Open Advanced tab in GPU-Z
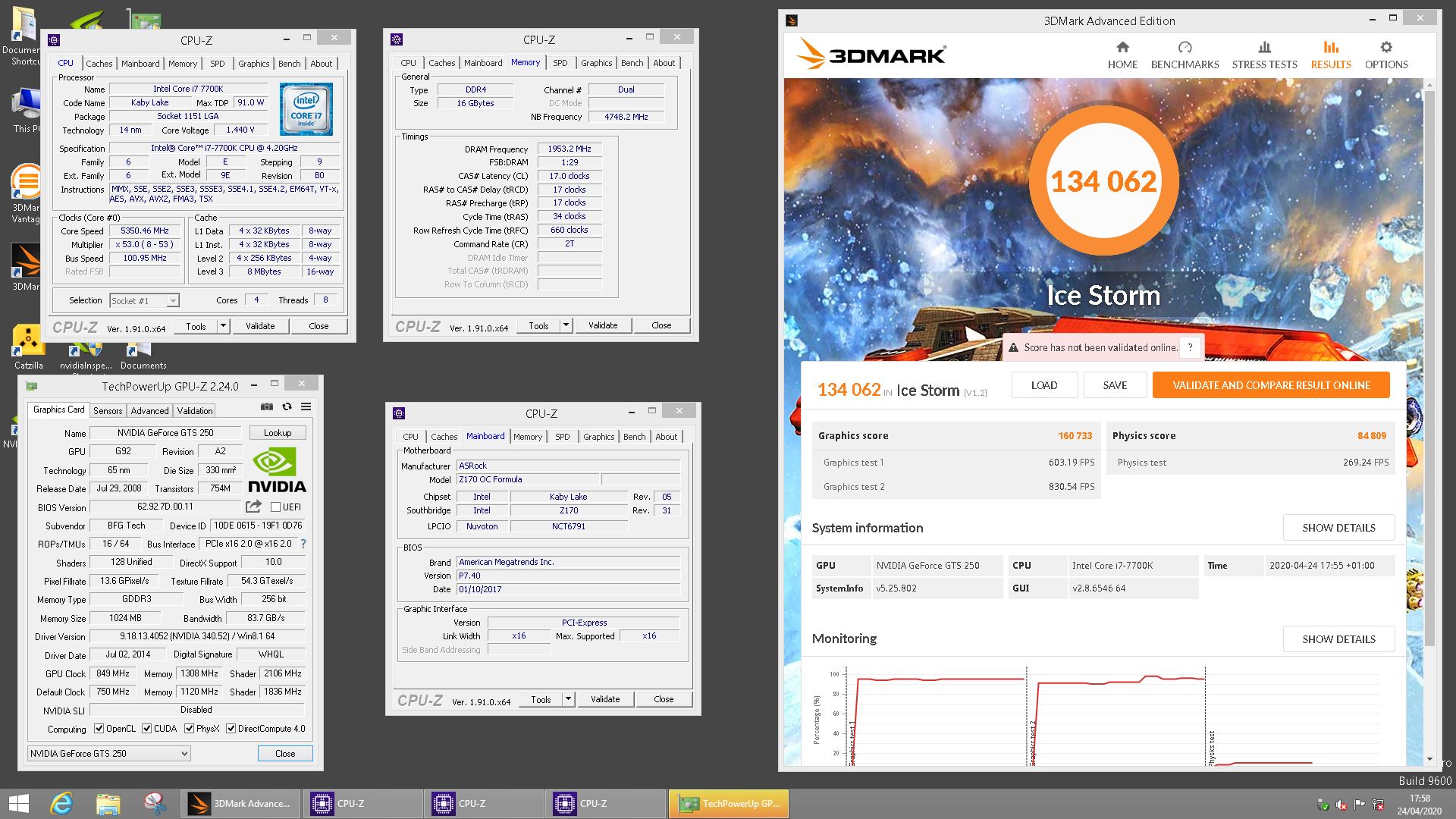Viewport: 1456px width, 819px height. 149,410
